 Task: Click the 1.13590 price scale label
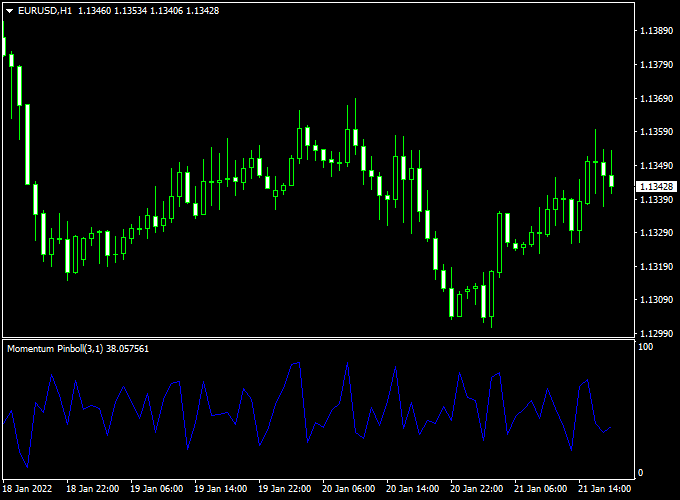(x=657, y=132)
